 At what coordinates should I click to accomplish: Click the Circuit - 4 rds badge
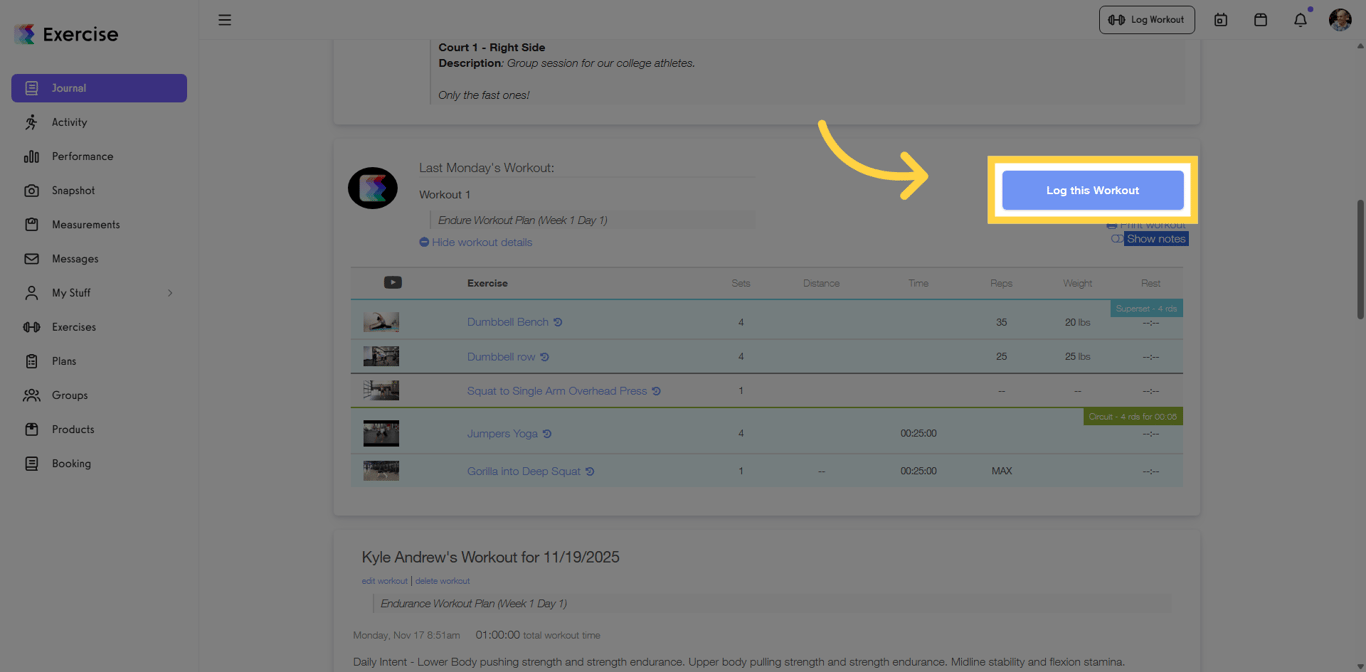click(x=1133, y=416)
